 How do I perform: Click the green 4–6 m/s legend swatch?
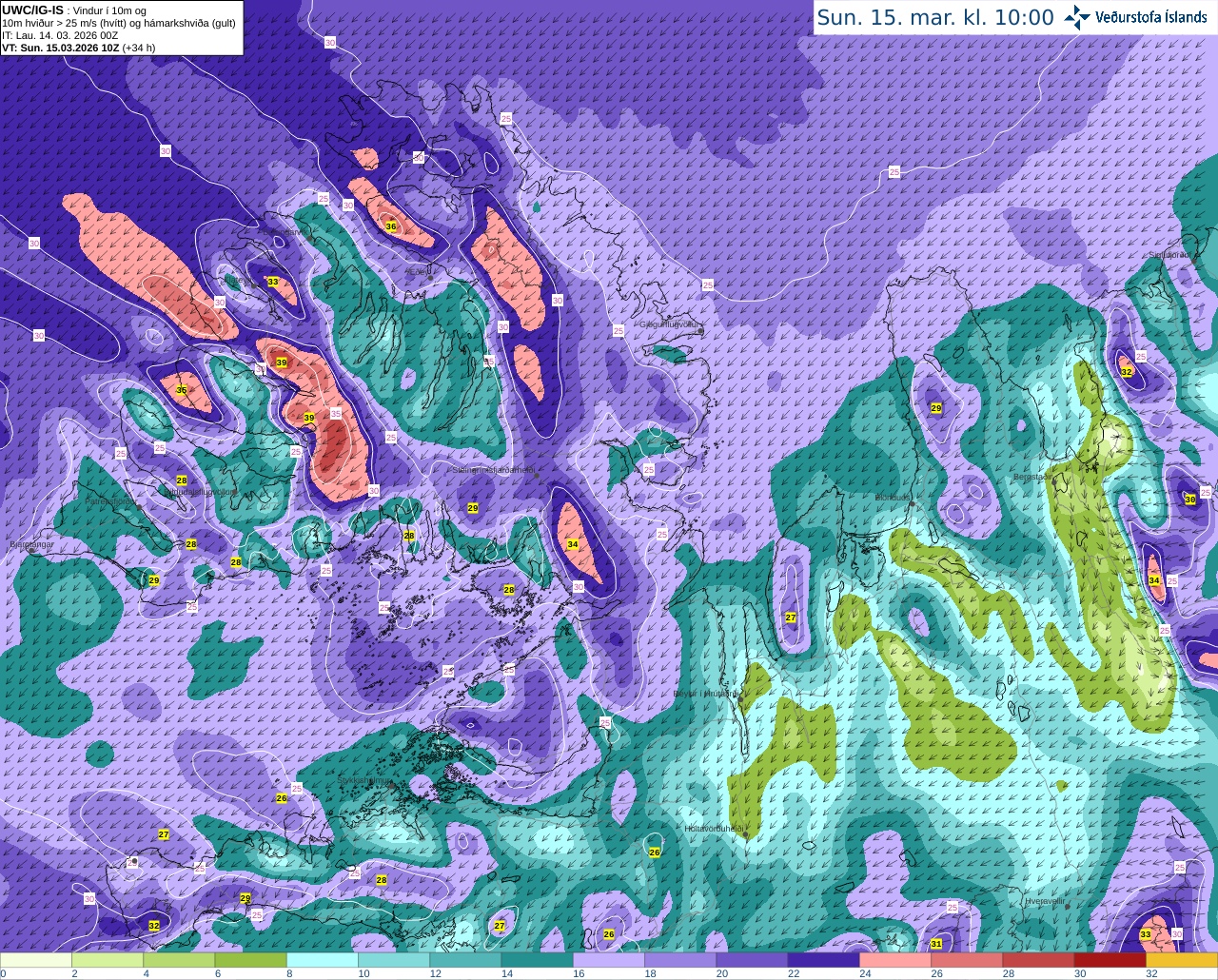(x=179, y=960)
